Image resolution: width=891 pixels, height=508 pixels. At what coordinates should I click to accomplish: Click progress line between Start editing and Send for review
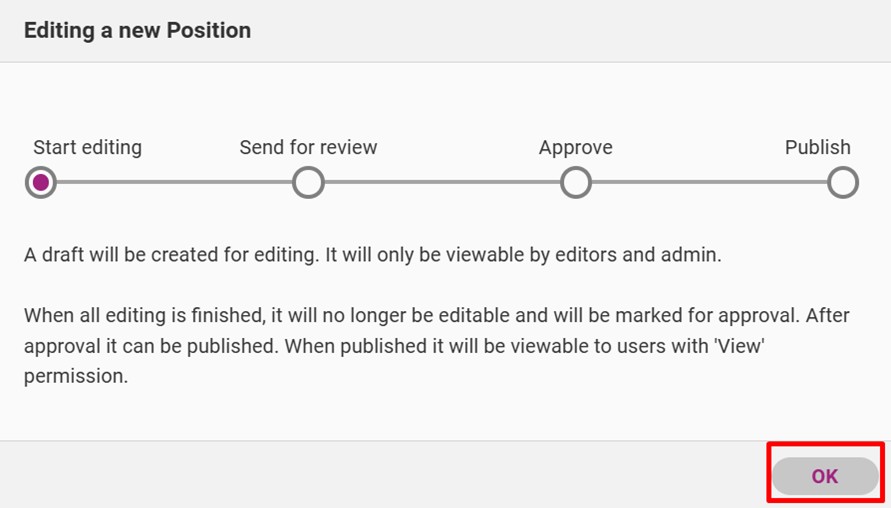tap(174, 182)
